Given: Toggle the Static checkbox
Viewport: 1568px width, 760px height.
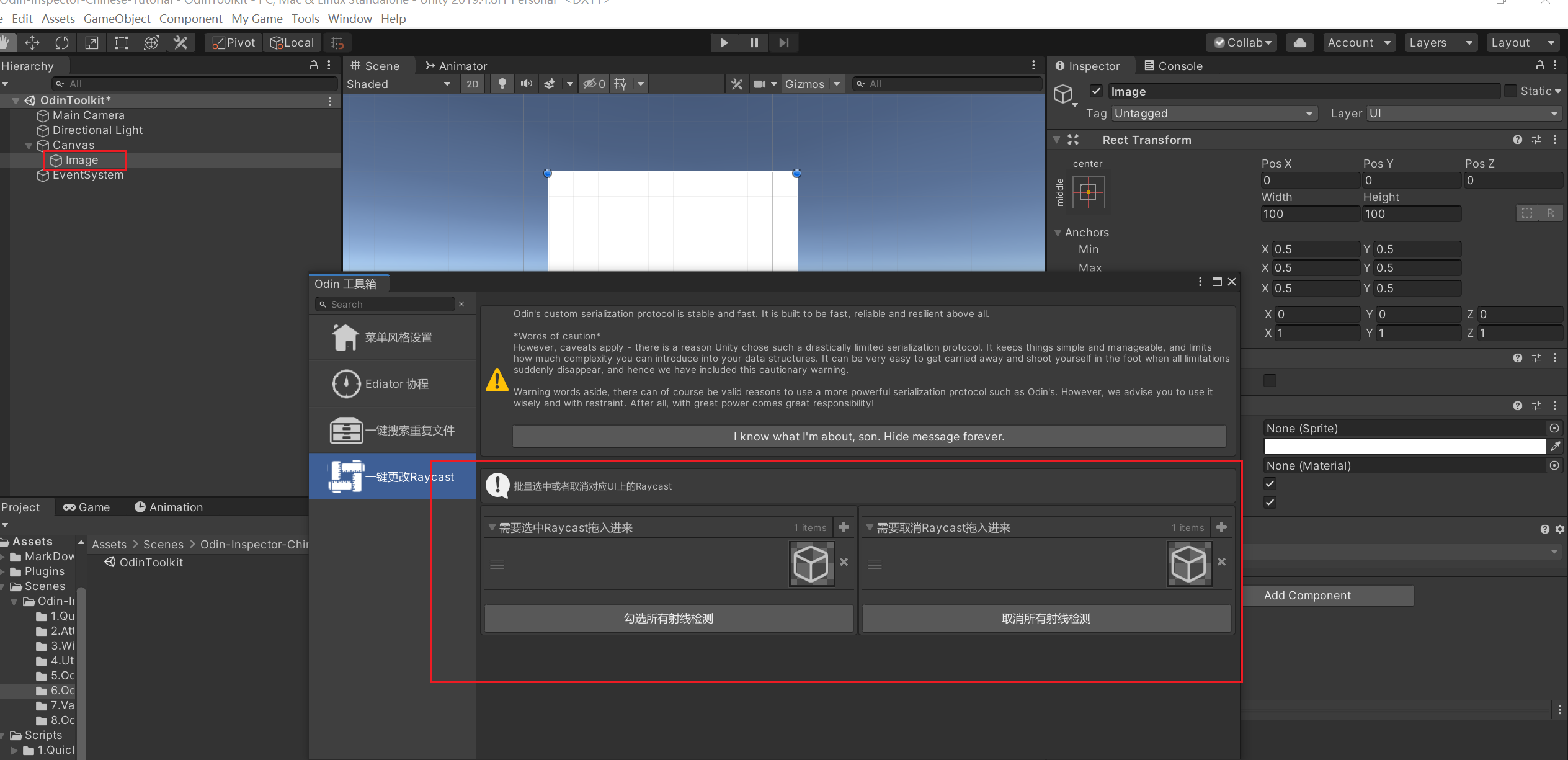Looking at the screenshot, I should coord(1511,91).
